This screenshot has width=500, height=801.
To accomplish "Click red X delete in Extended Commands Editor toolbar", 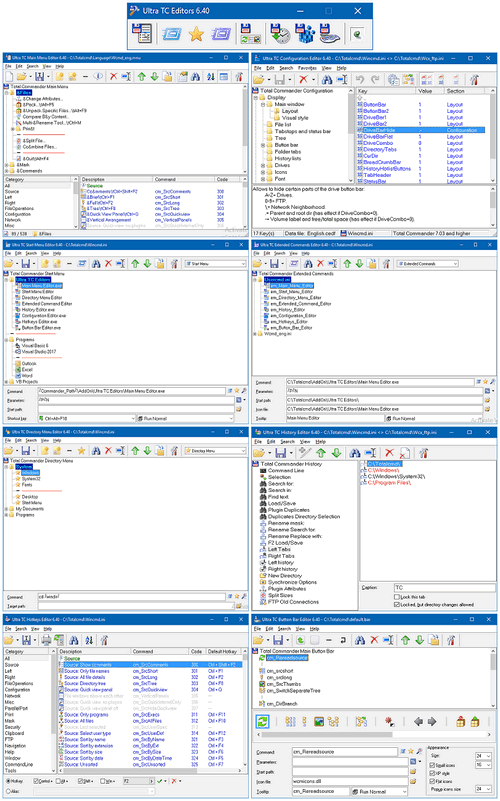I will click(x=320, y=264).
